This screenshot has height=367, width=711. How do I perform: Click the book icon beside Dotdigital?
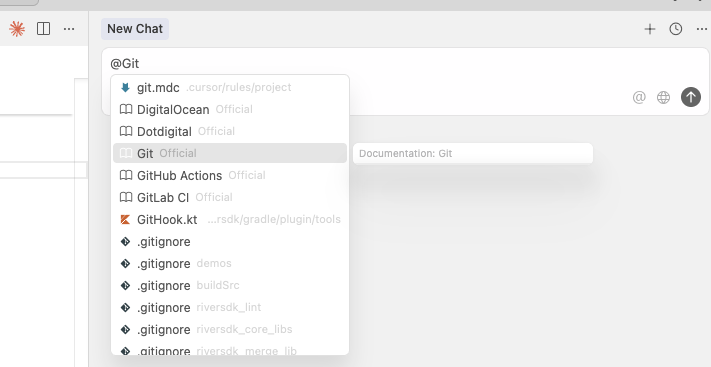[126, 132]
